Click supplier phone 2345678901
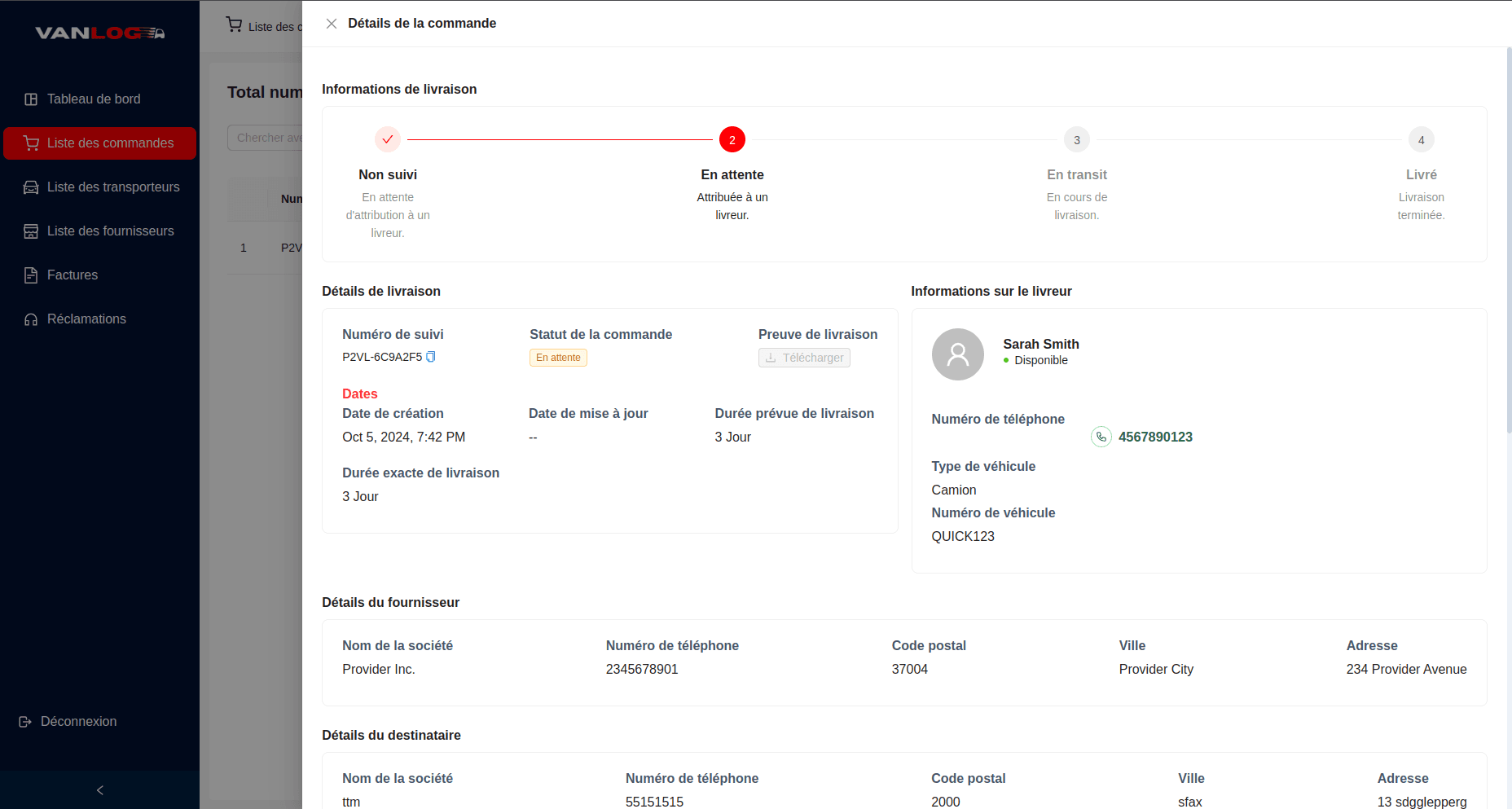This screenshot has width=1512, height=809. pyautogui.click(x=642, y=669)
